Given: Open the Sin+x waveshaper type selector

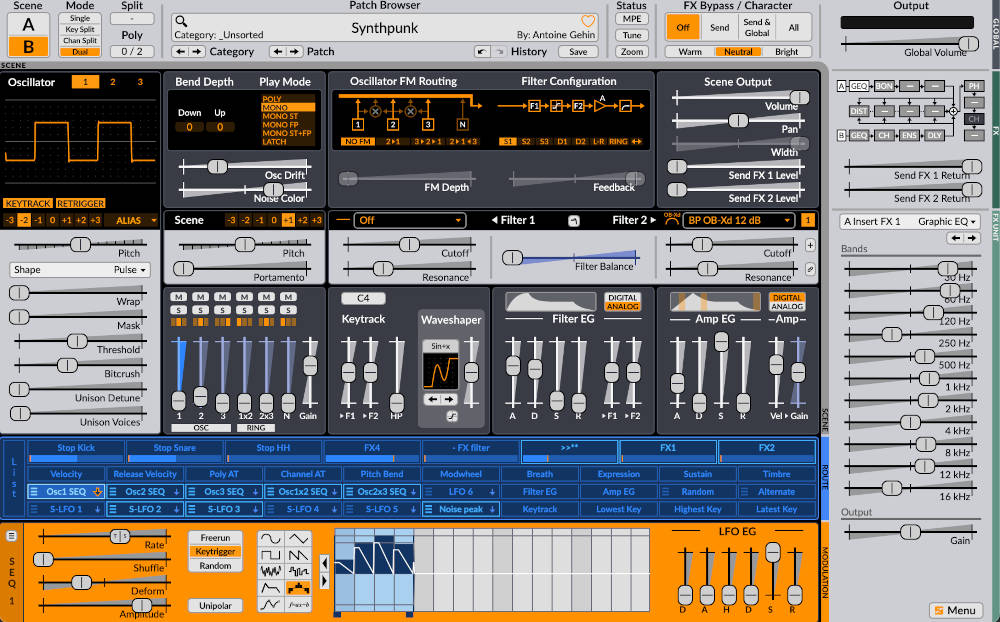Looking at the screenshot, I should 441,346.
